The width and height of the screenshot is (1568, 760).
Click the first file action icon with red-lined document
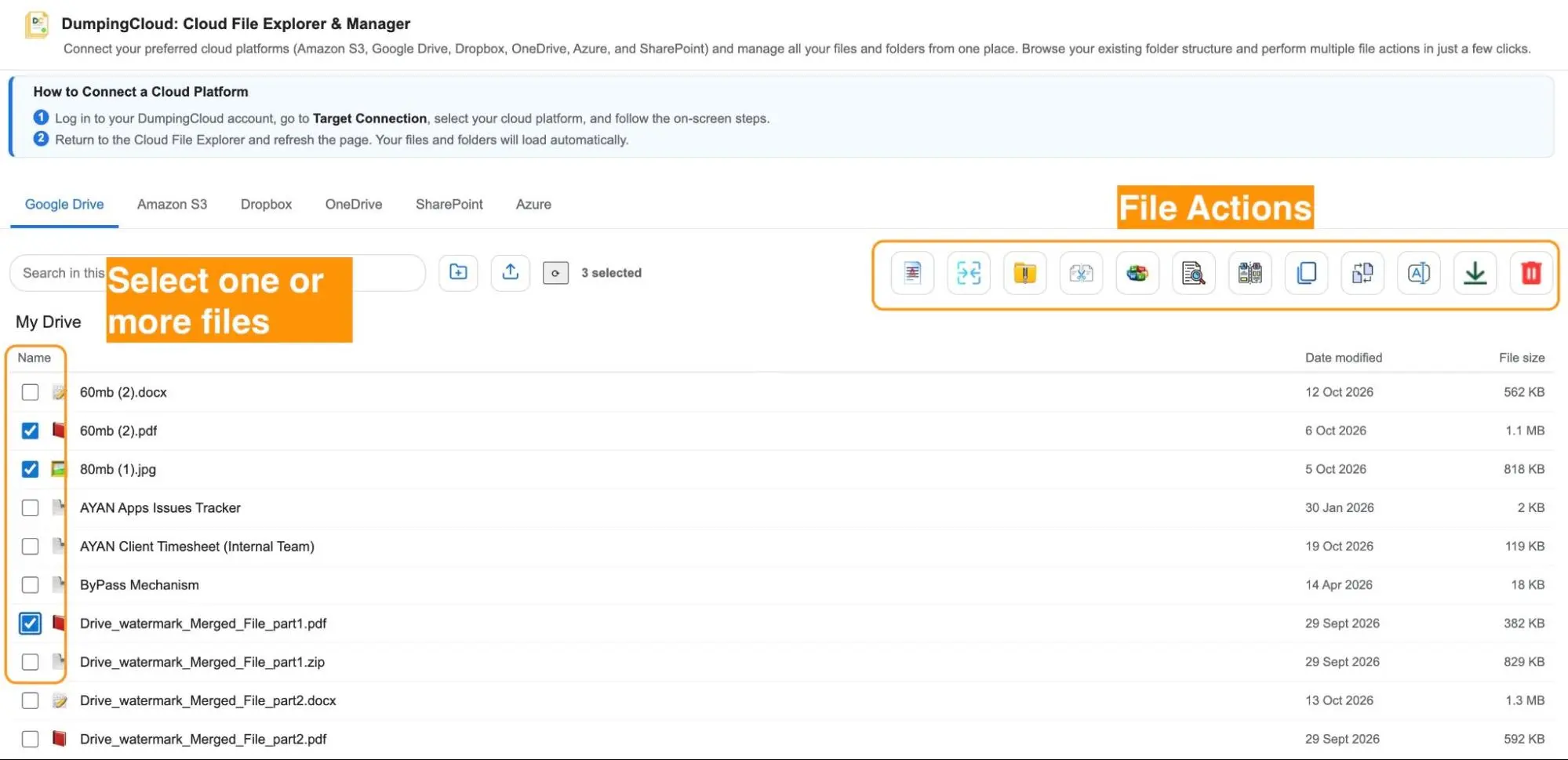pos(912,273)
